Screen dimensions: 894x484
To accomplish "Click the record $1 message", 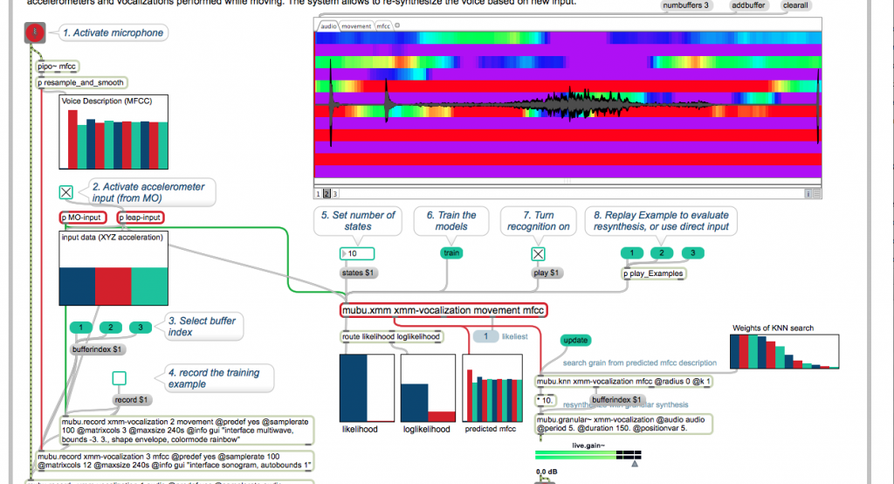I will 131,400.
